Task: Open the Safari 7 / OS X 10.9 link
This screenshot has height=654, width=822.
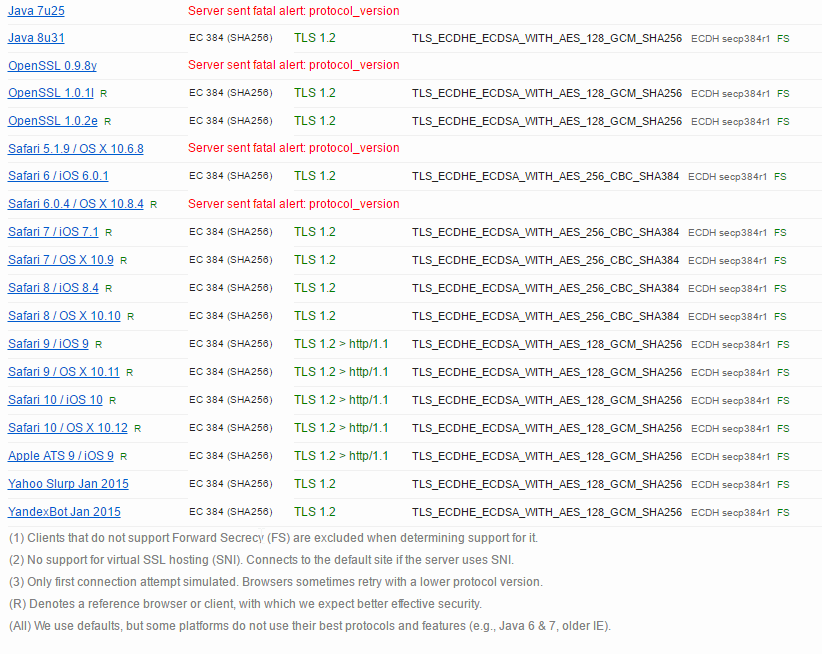Action: click(x=61, y=259)
